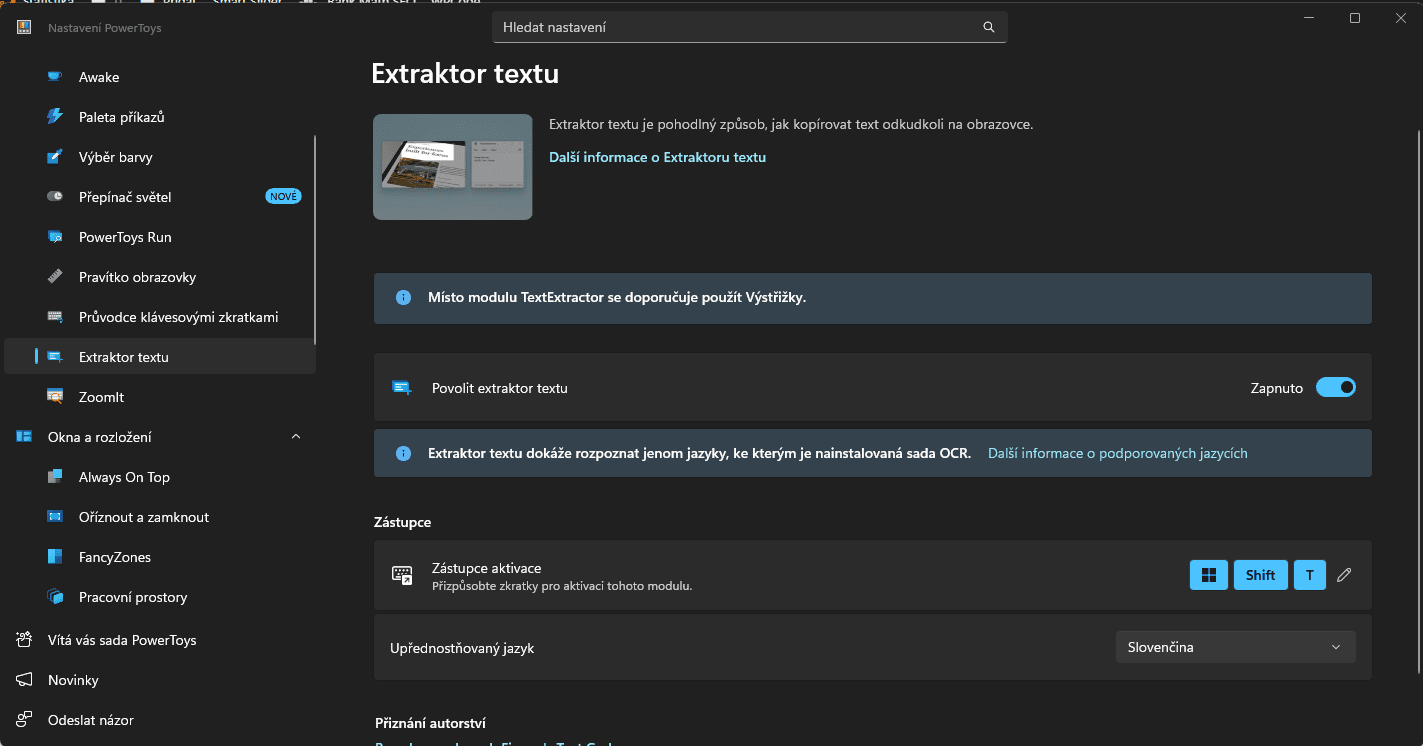The image size is (1423, 746).
Task: Click the Extraktor textu preview thumbnail
Action: pos(452,167)
